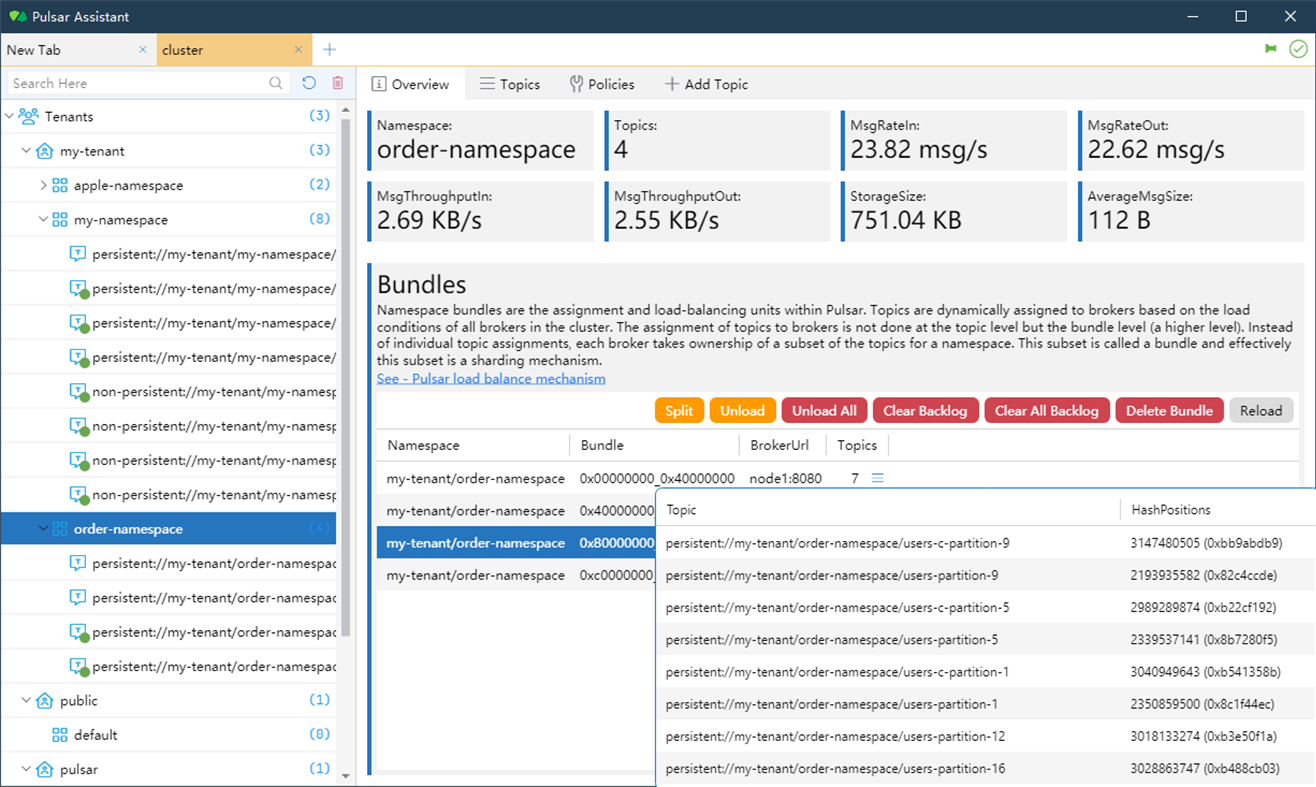Click the Add Topic tab
Image resolution: width=1316 pixels, height=787 pixels.
[706, 84]
